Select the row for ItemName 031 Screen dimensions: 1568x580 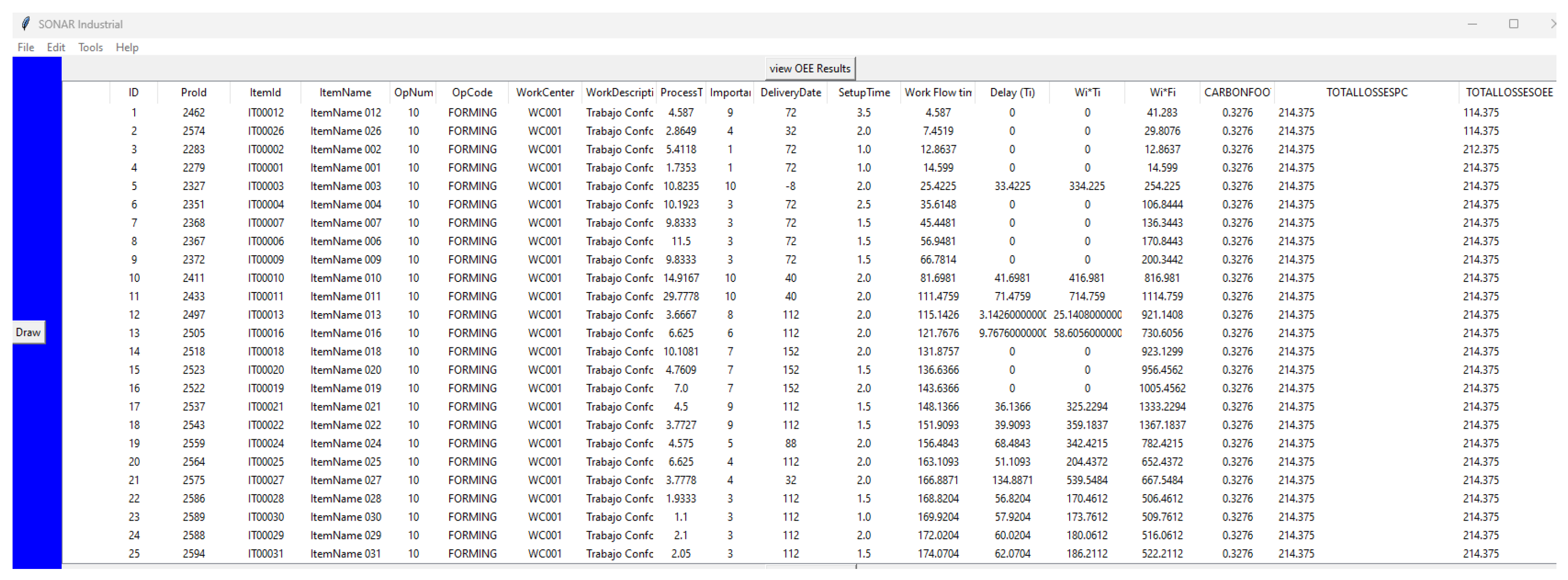(x=345, y=554)
